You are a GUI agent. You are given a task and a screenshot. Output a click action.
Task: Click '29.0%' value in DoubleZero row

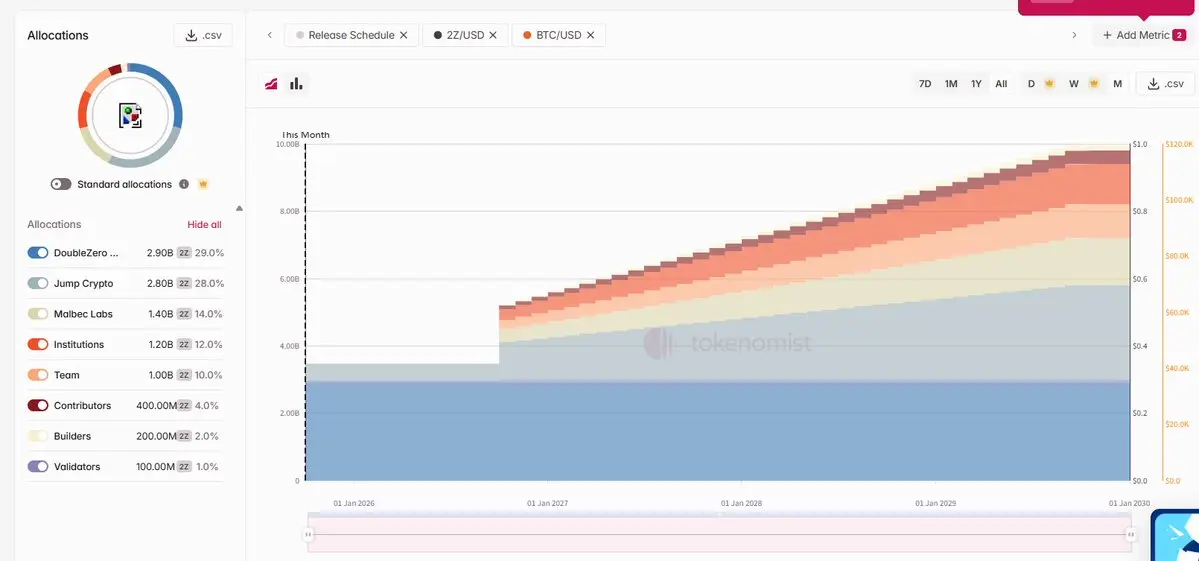click(x=210, y=253)
